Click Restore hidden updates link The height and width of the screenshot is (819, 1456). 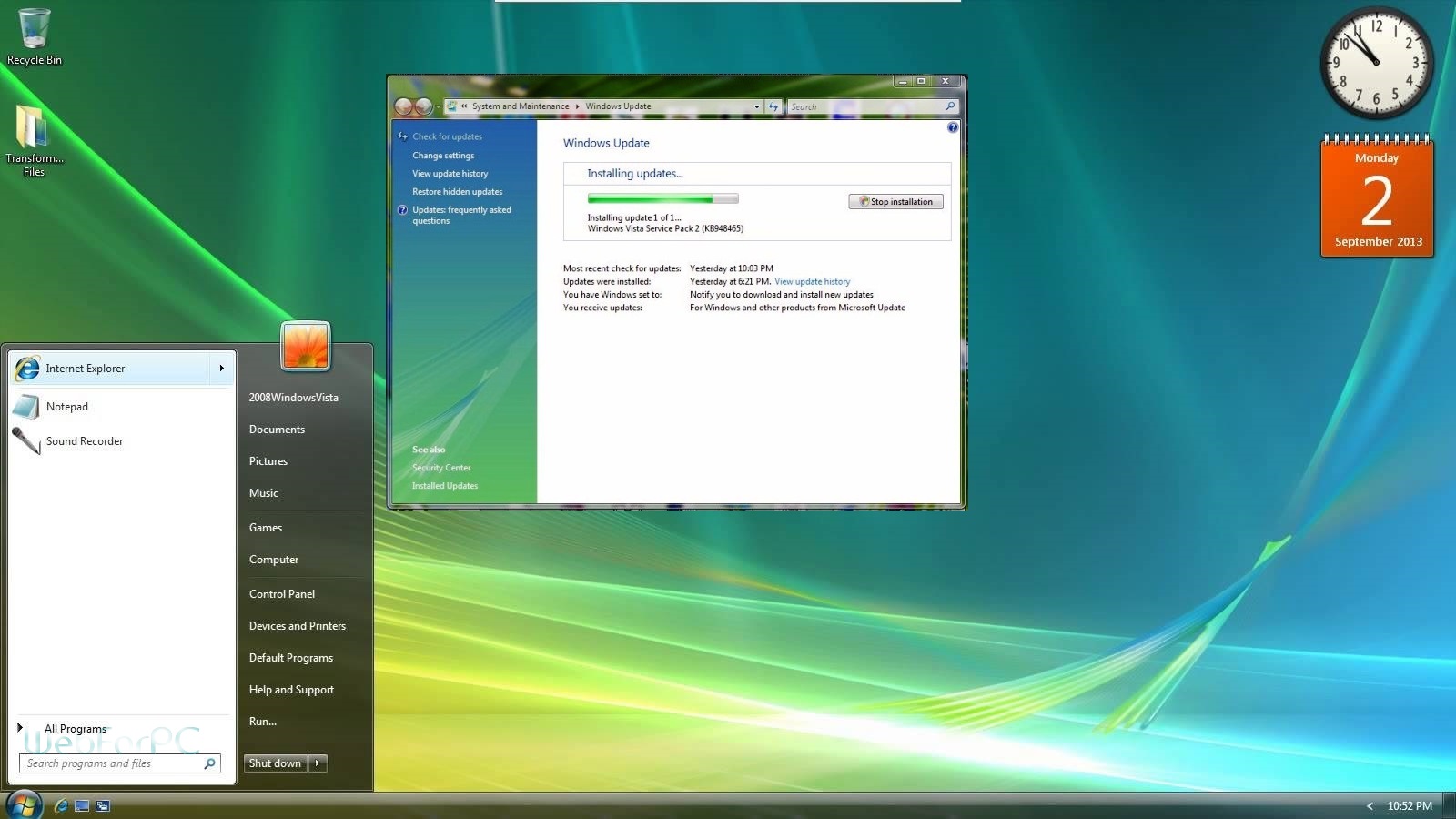click(x=458, y=192)
